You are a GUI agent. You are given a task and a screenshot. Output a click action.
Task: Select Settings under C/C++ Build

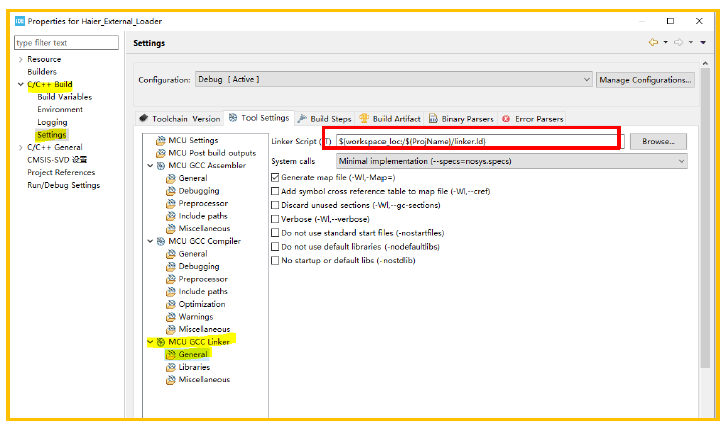coord(52,135)
